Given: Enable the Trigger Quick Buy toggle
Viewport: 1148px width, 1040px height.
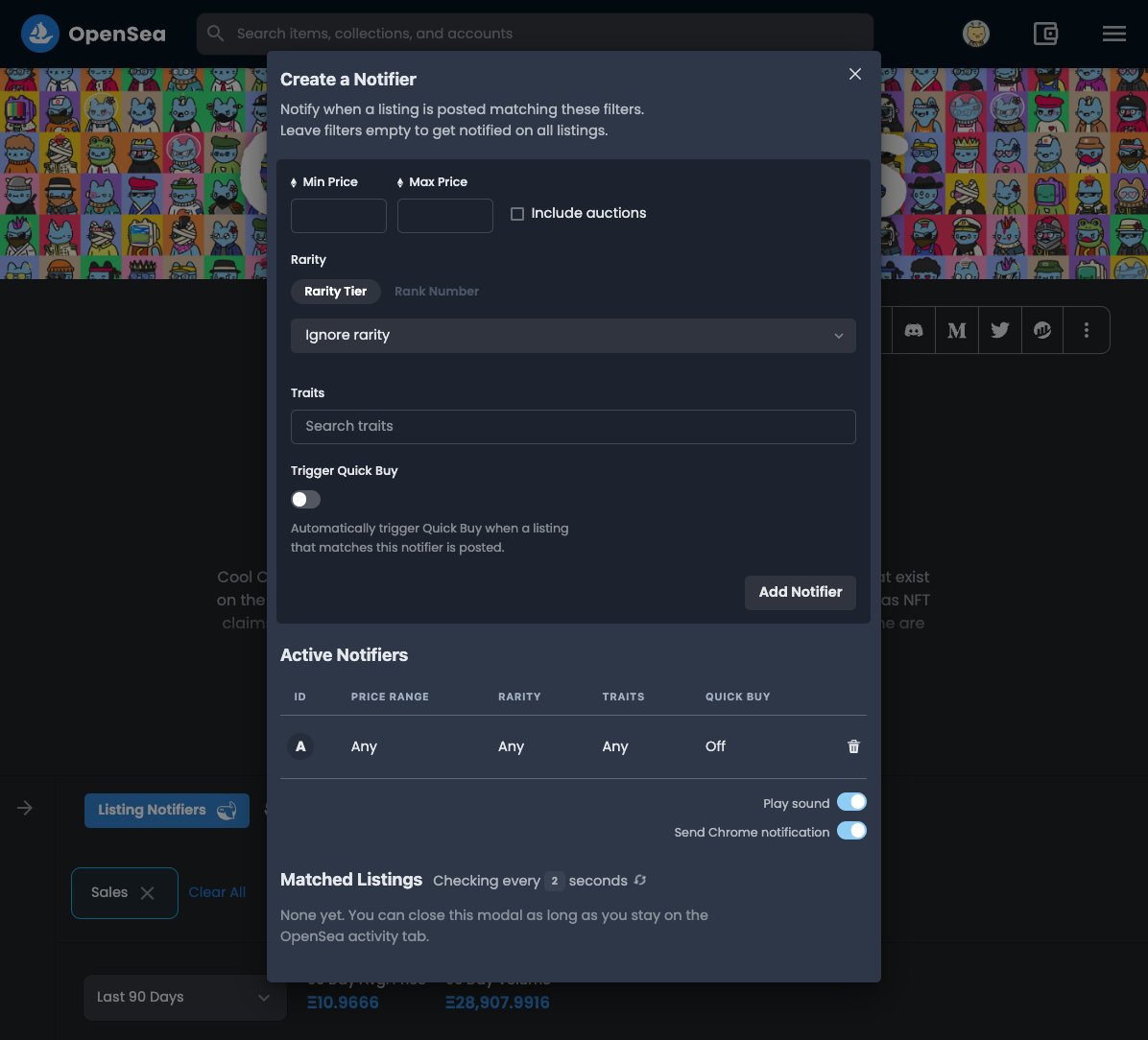Looking at the screenshot, I should (x=305, y=499).
